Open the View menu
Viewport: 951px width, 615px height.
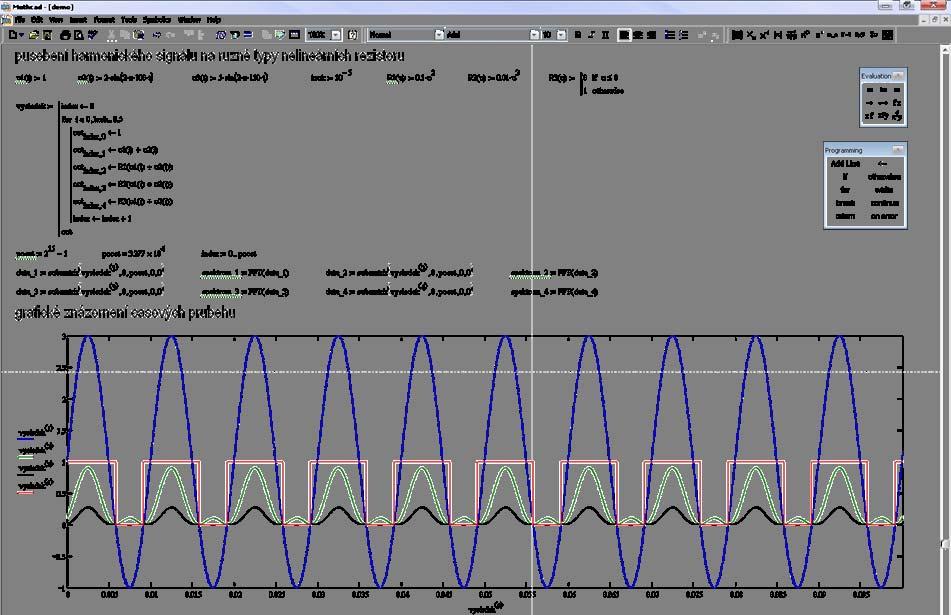[56, 20]
